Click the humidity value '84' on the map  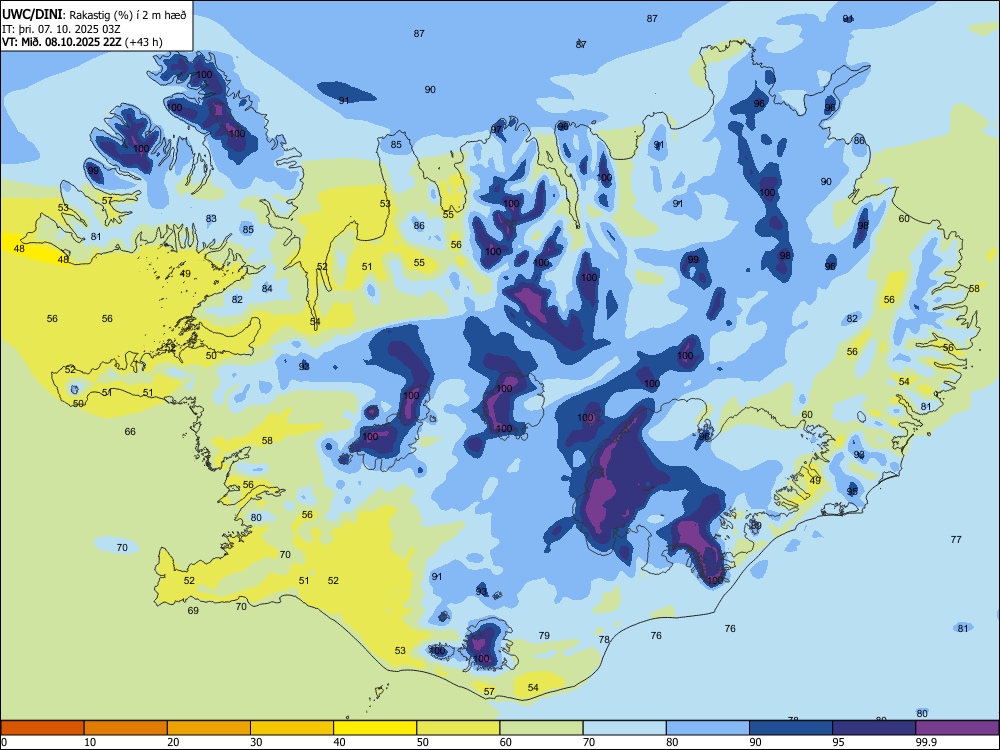click(x=267, y=288)
